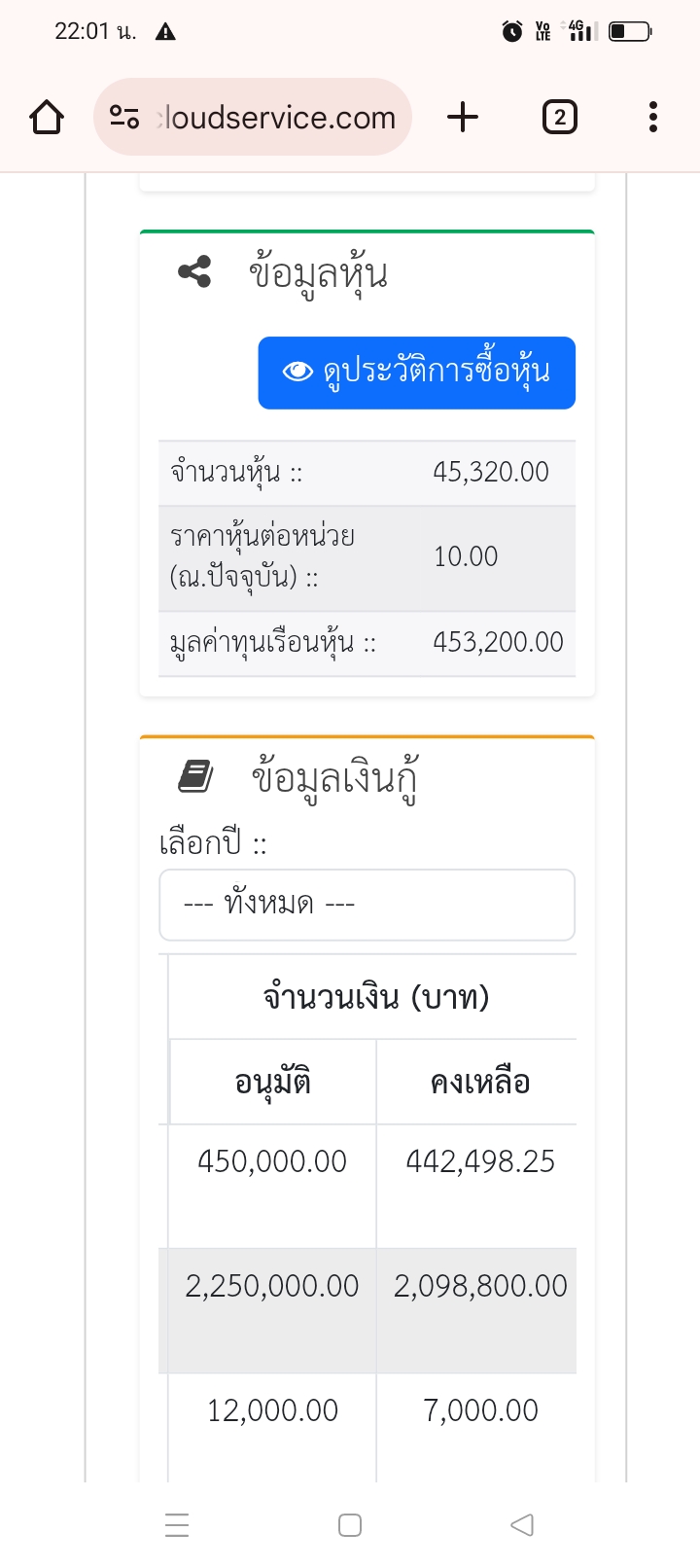Open site settings icon in address bar
The height and width of the screenshot is (1568, 700).
(124, 118)
